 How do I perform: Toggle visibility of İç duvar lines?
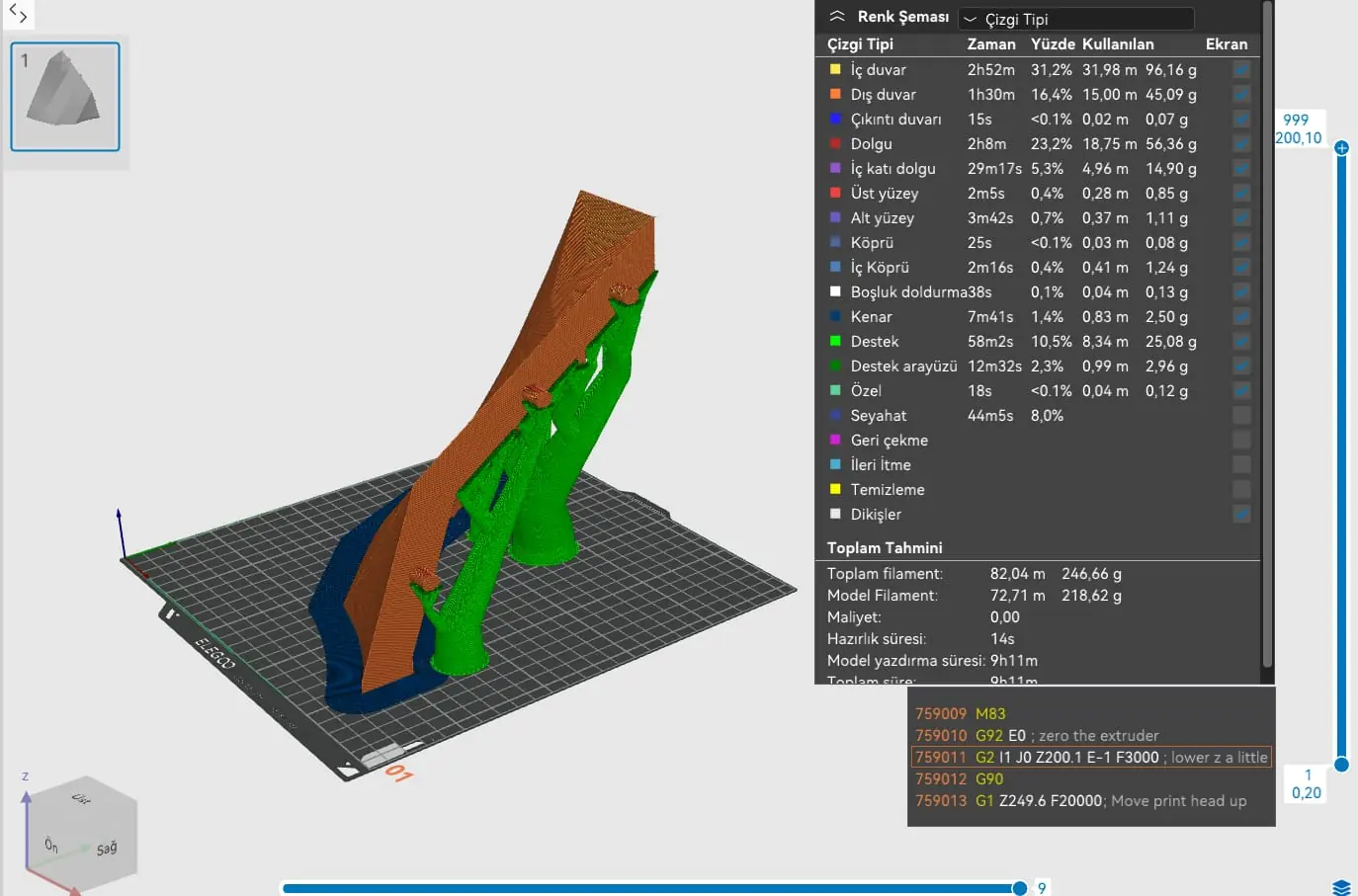click(1241, 70)
